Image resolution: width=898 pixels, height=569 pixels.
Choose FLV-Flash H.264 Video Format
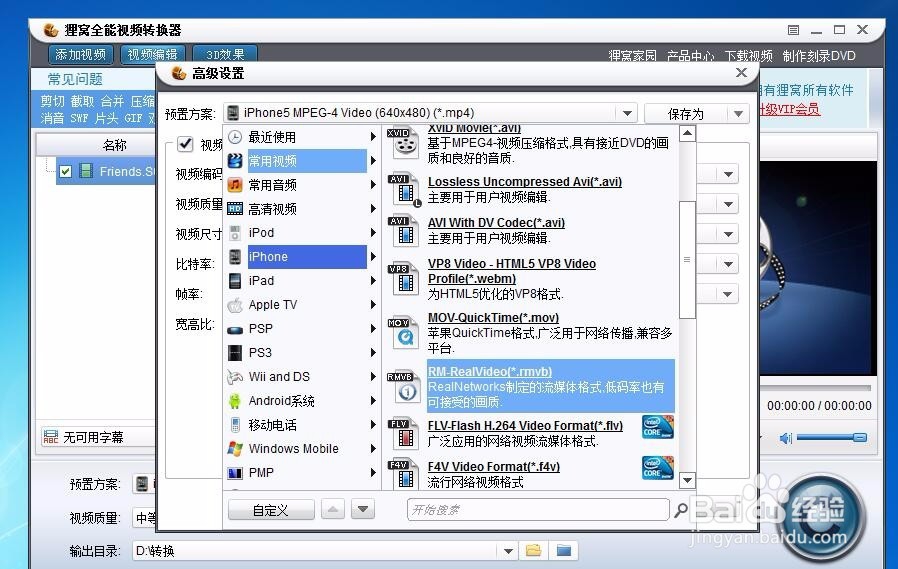point(525,425)
